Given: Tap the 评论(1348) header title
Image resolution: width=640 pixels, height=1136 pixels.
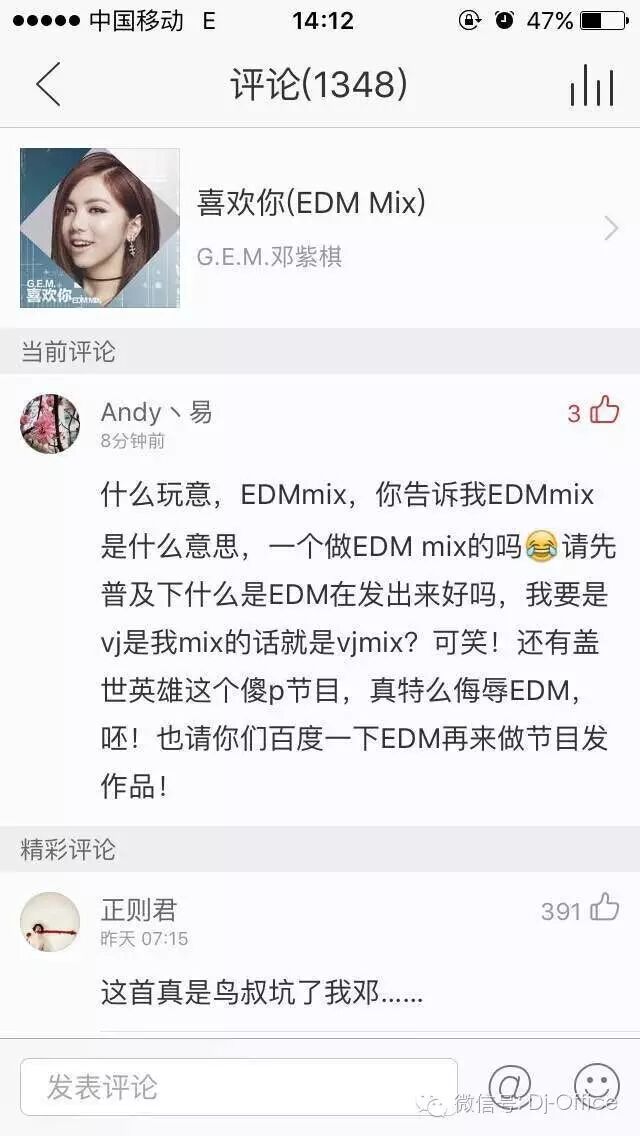Looking at the screenshot, I should coord(319,85).
